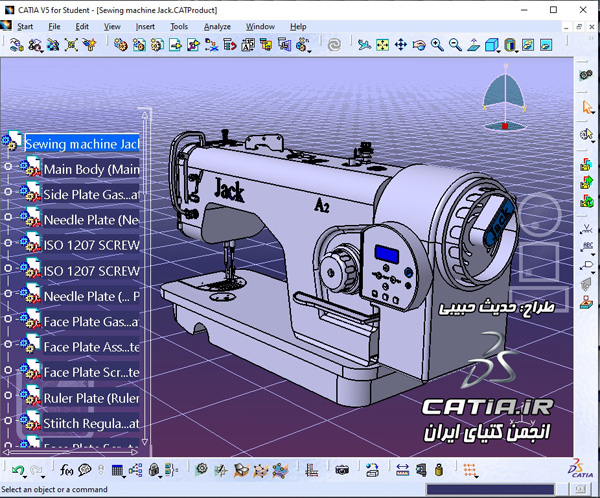Viewport: 600px width, 498px height.
Task: Open dropdown arrow beside Isometric View cube
Action: [499, 51]
